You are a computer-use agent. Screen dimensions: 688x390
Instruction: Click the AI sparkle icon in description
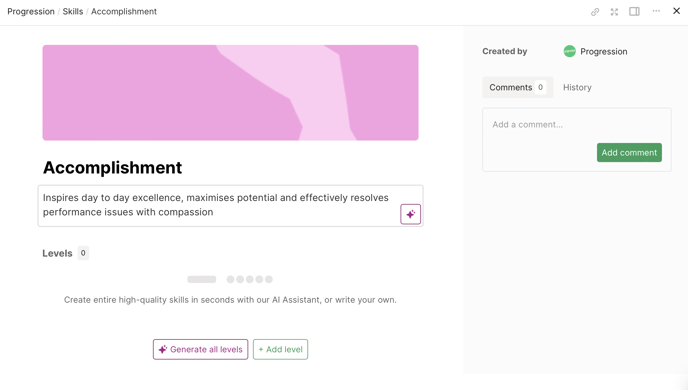(x=411, y=214)
